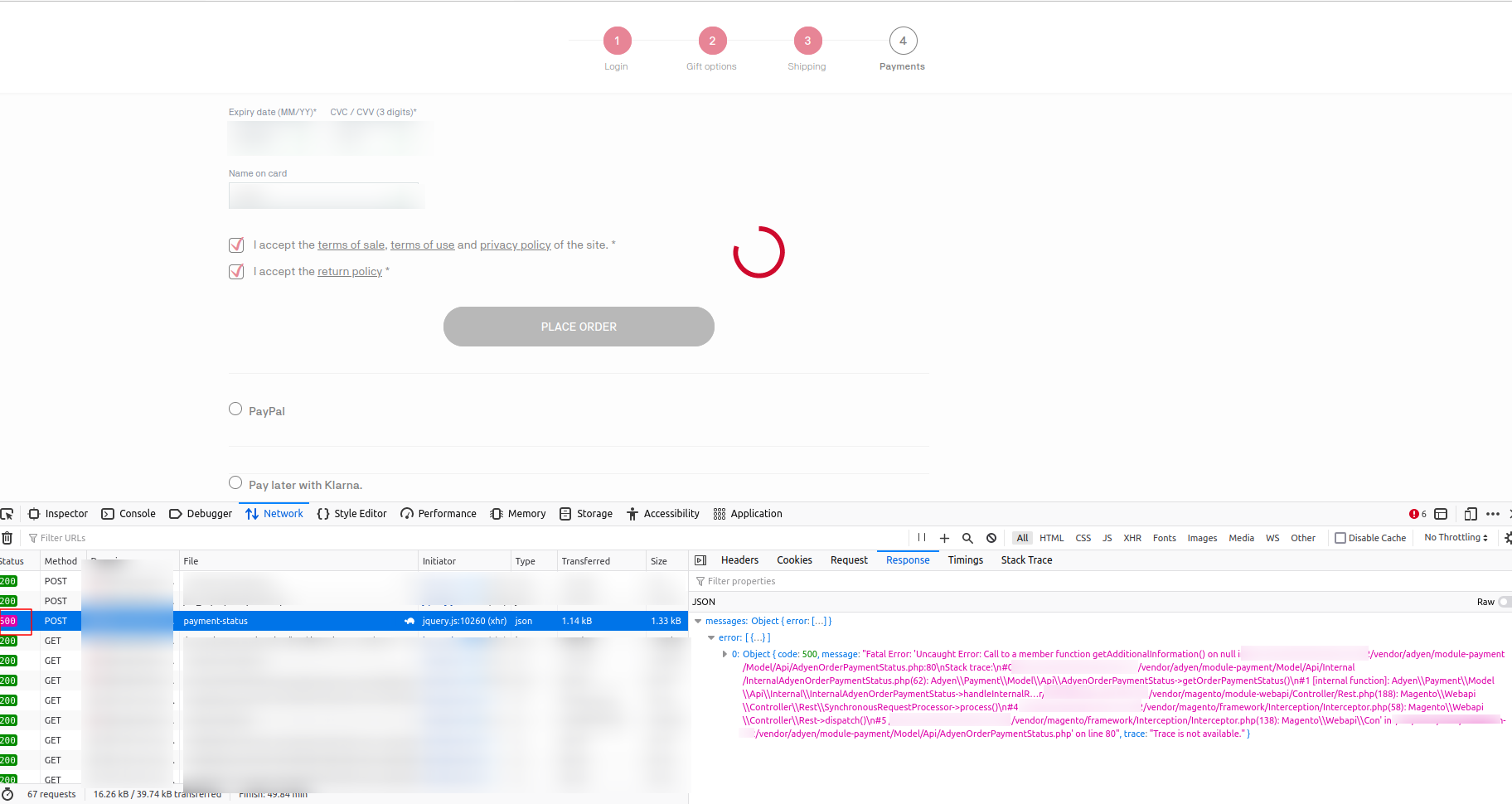Click the PLACE ORDER button
Viewport: 1512px width, 804px height.
click(x=578, y=327)
